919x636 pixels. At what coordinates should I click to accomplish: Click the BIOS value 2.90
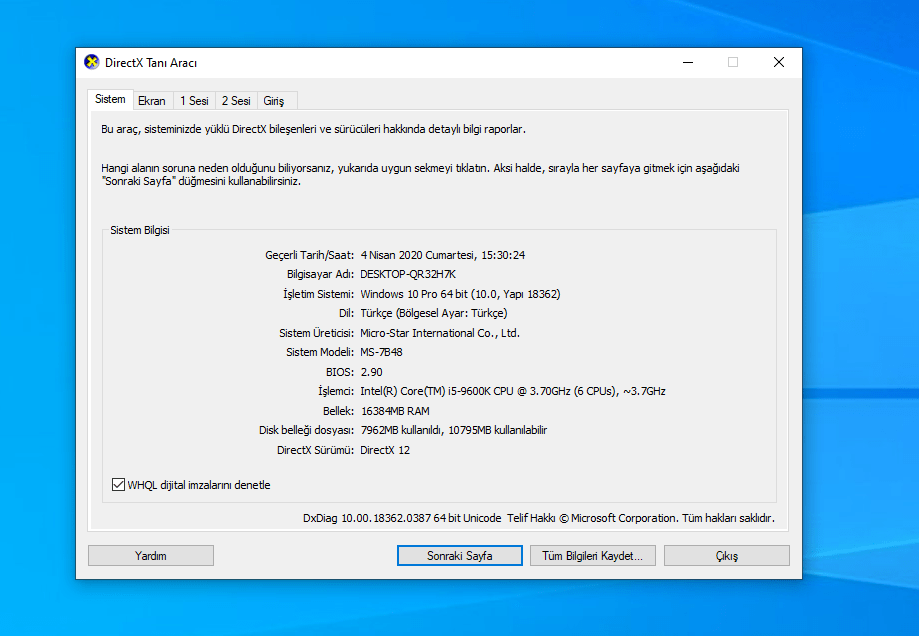(x=372, y=372)
